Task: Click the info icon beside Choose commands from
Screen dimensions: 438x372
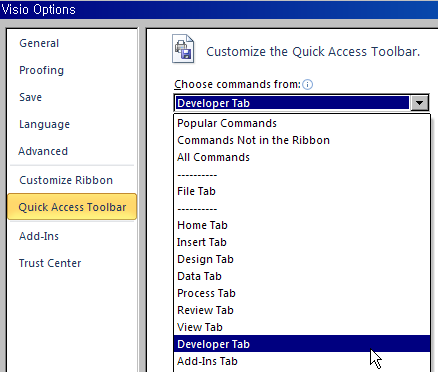Action: pos(307,85)
